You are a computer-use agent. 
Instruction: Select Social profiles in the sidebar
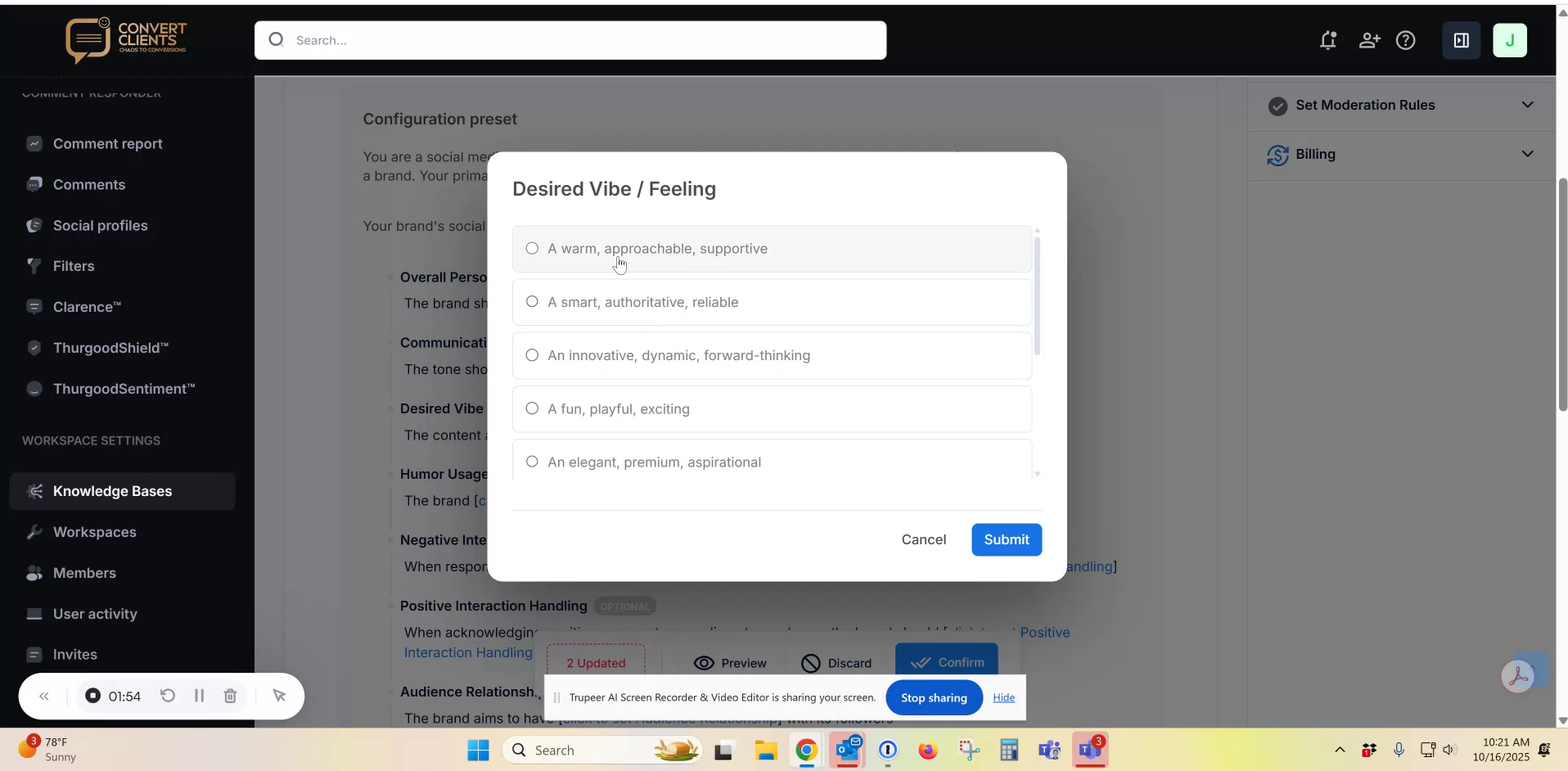coord(101,226)
